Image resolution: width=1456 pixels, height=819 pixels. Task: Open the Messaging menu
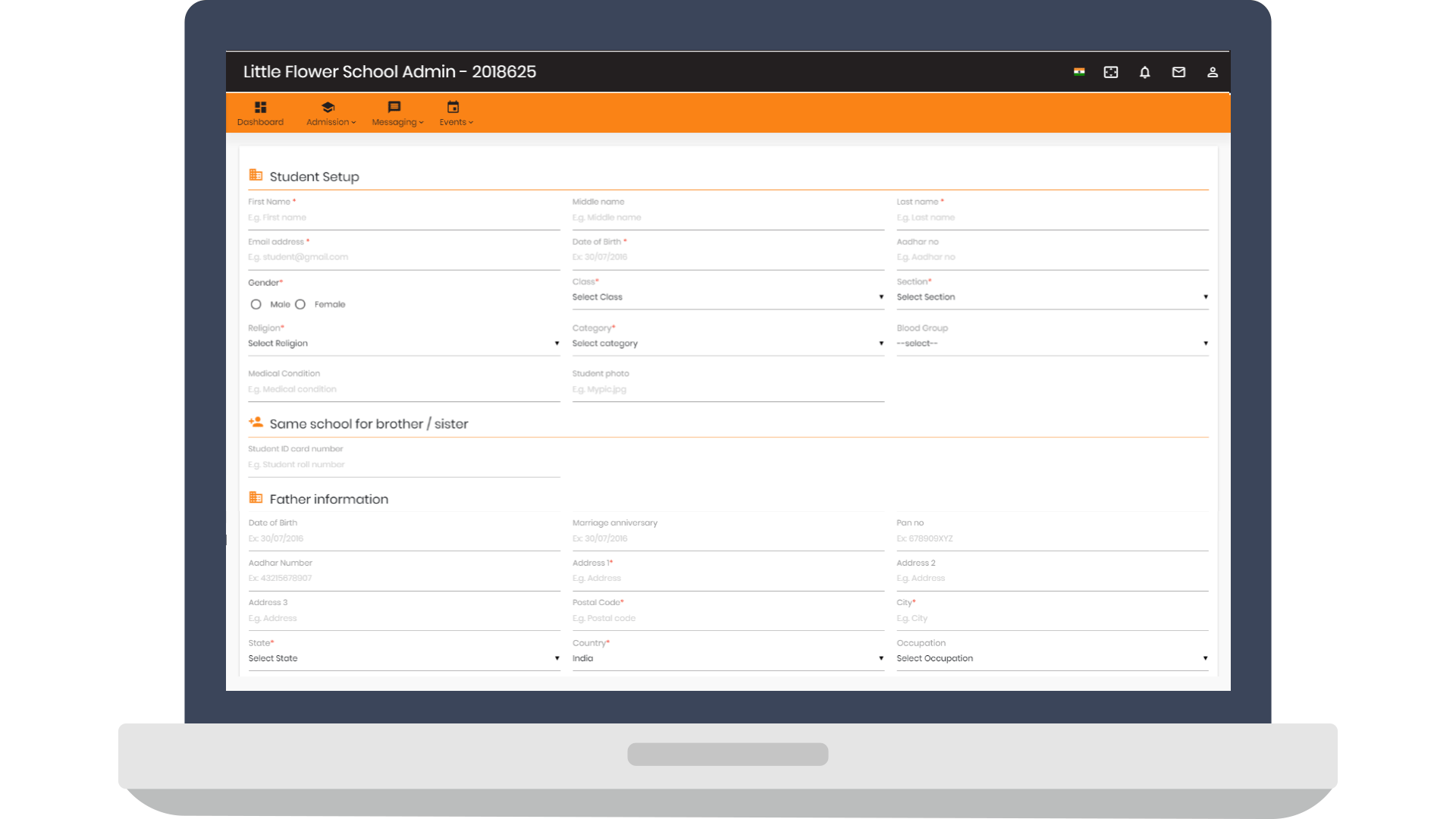397,113
